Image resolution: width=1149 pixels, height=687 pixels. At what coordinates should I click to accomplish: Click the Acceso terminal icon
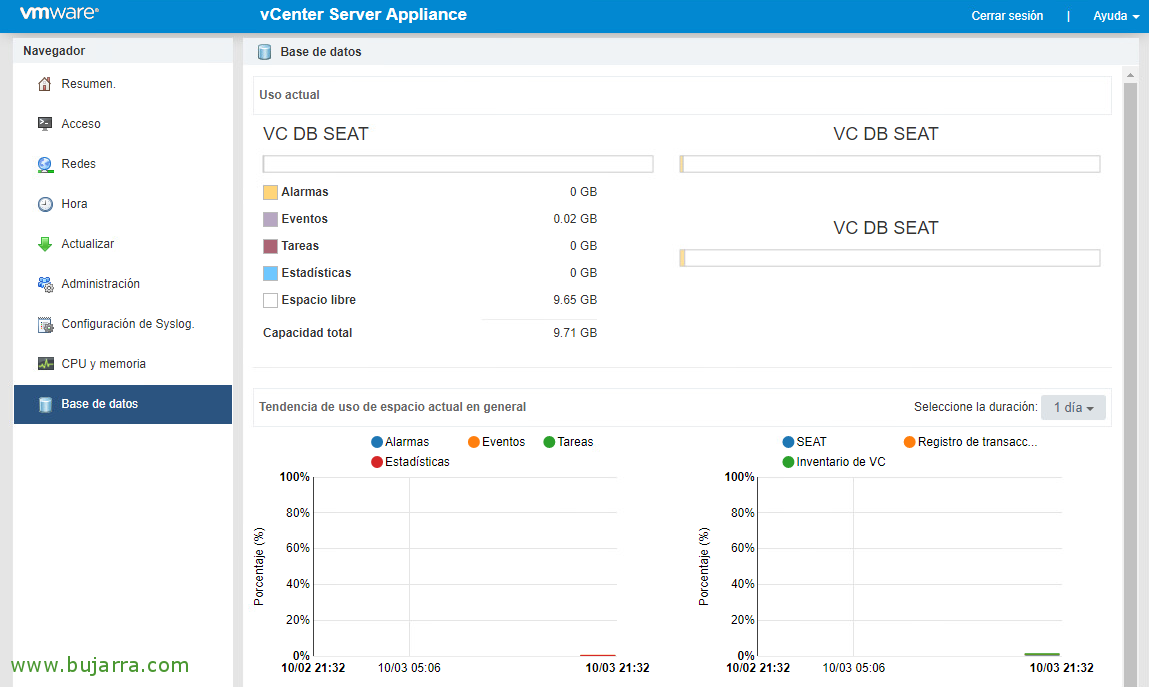pos(45,124)
